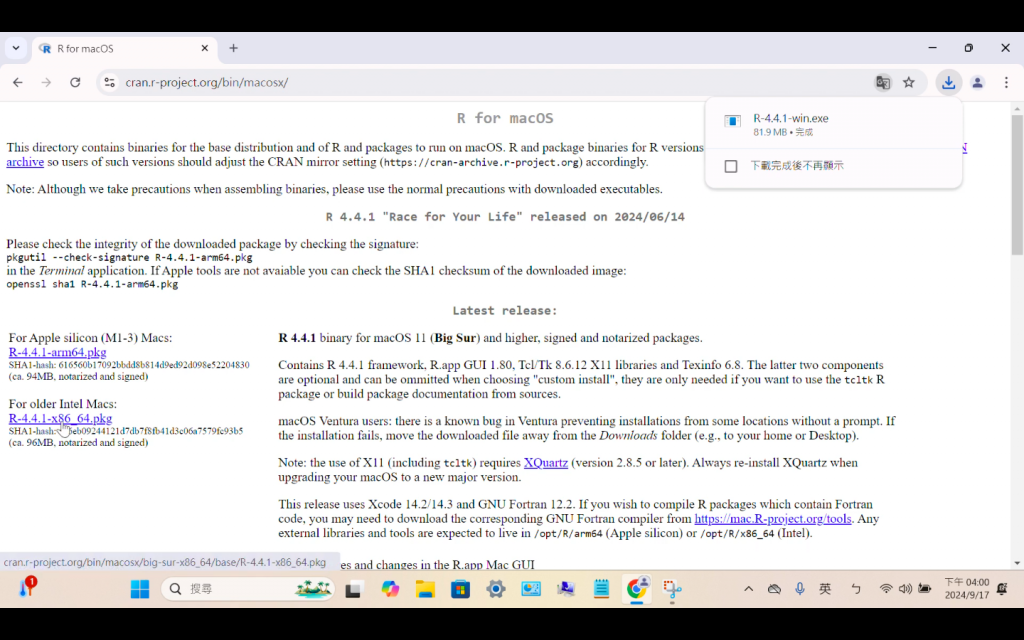
Task: Close the R for macOS tab
Action: coord(204,48)
